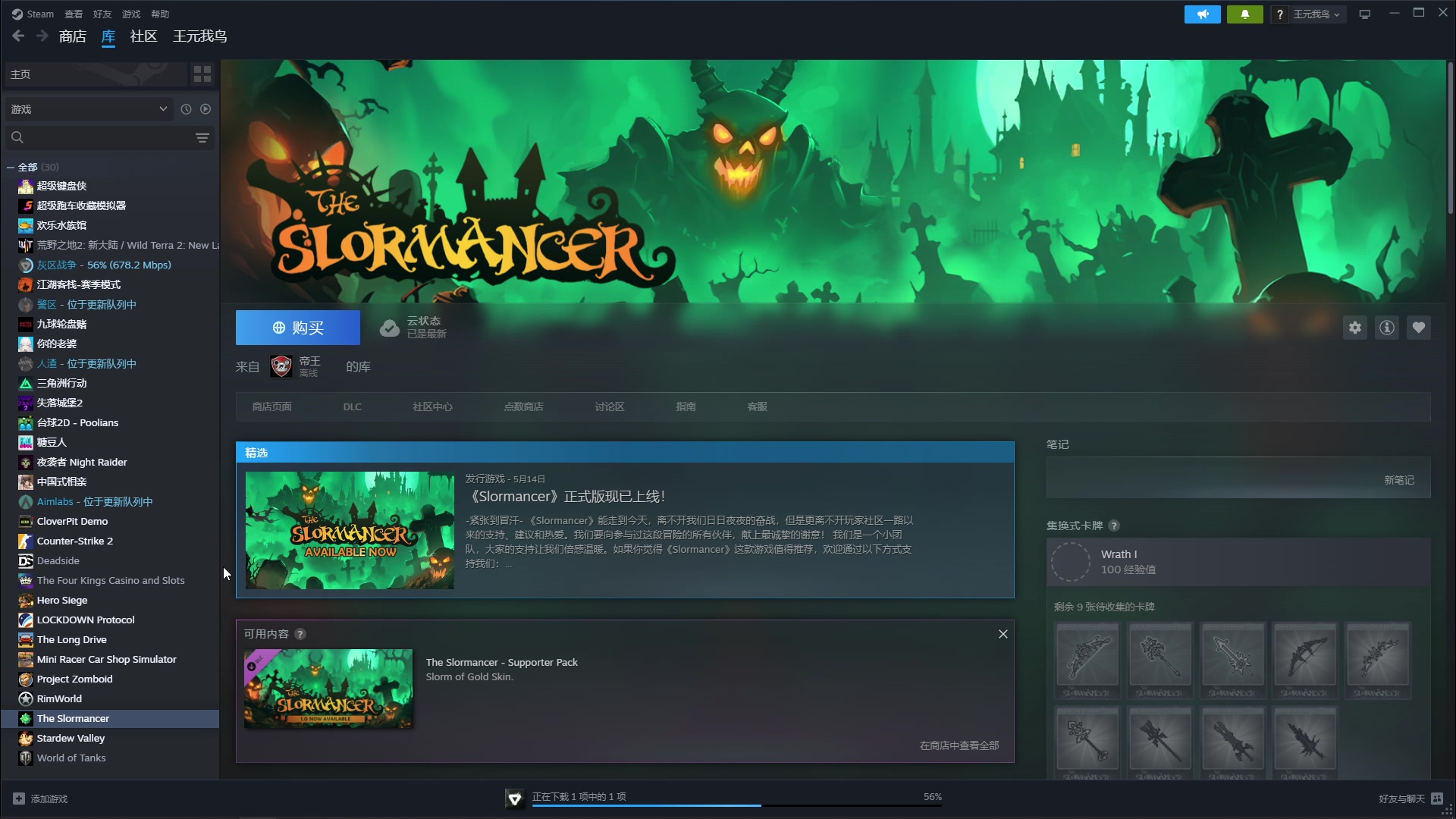
Task: Open the 帮助 menu
Action: (x=160, y=14)
